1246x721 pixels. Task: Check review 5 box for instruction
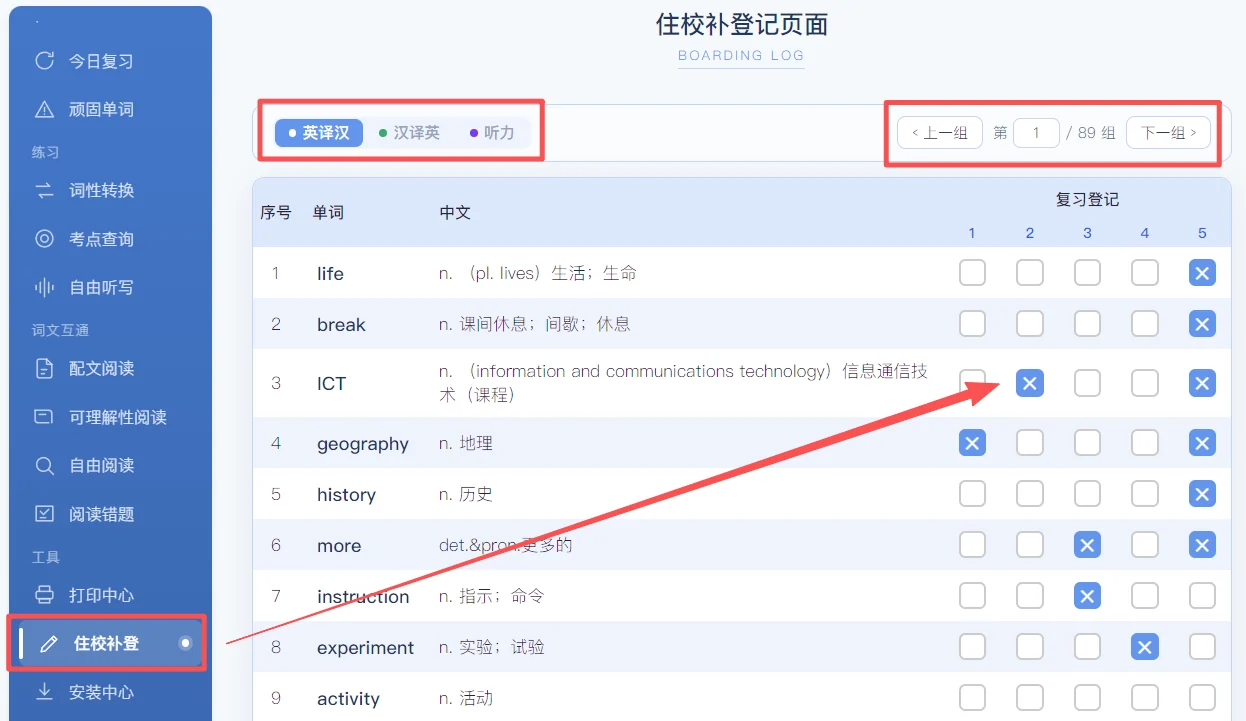[x=1202, y=596]
